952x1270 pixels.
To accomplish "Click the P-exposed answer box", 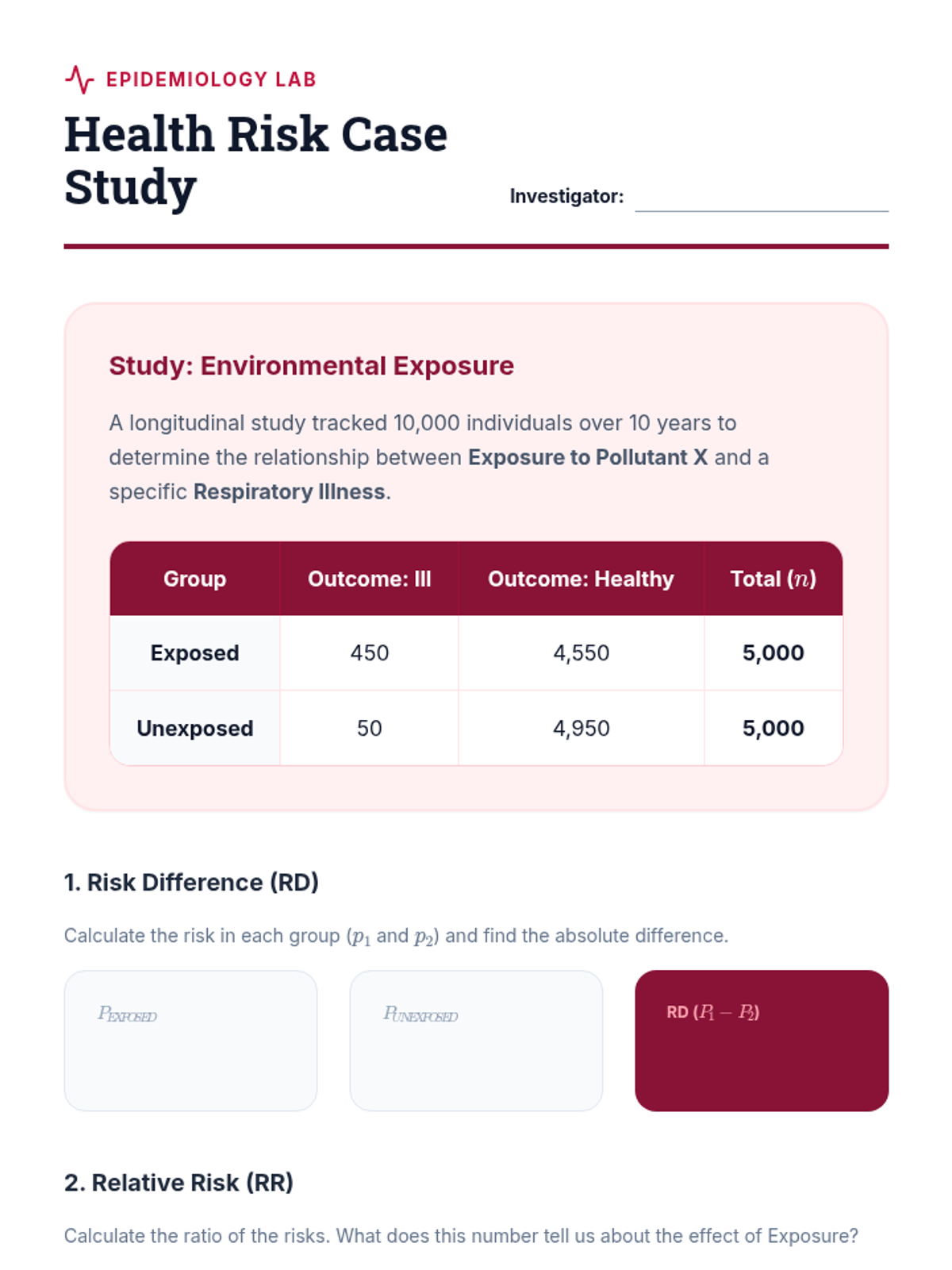I will 190,1040.
